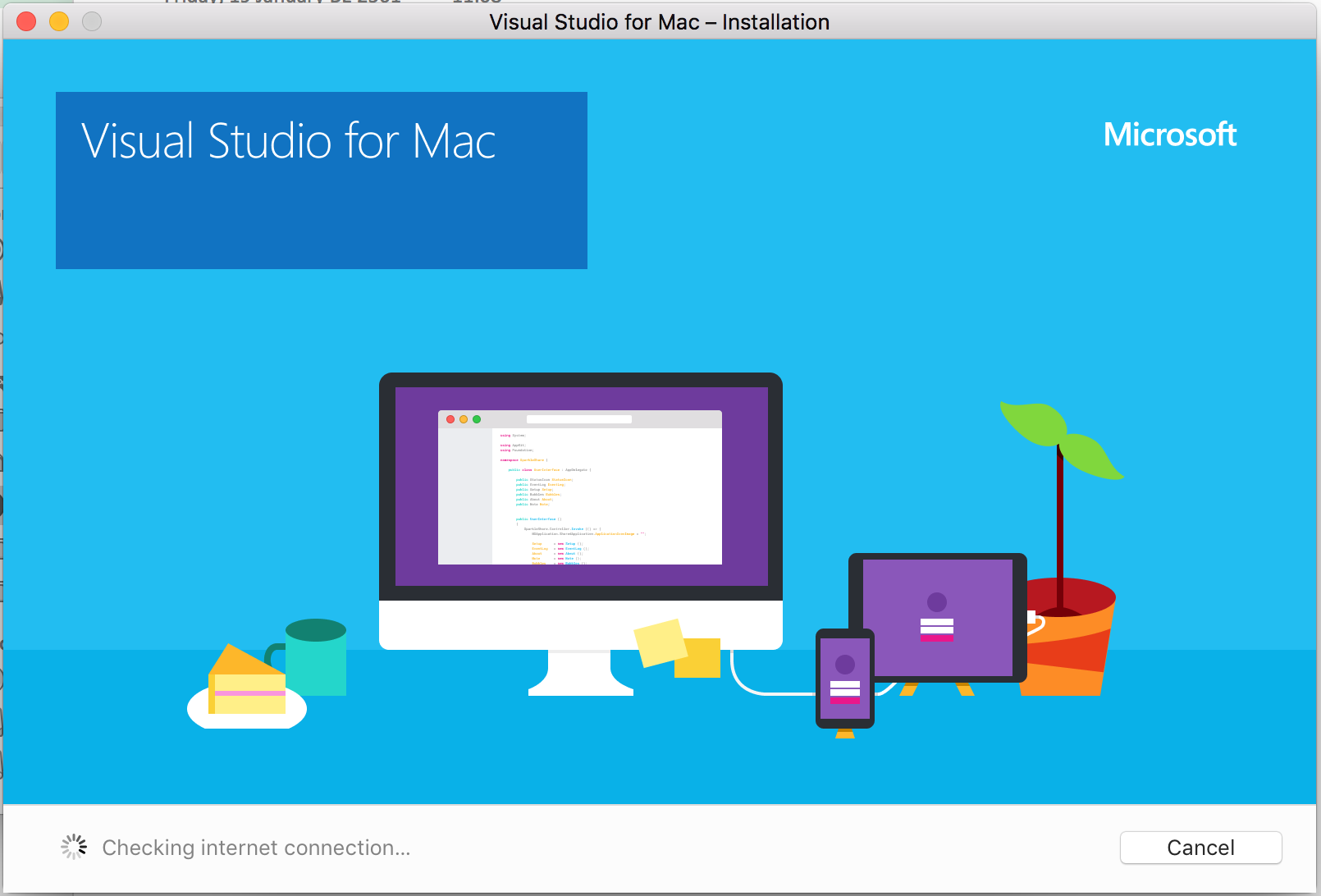The width and height of the screenshot is (1321, 896).
Task: Click the window title 'Visual Studio for Mac – Installation'
Action: click(x=660, y=22)
